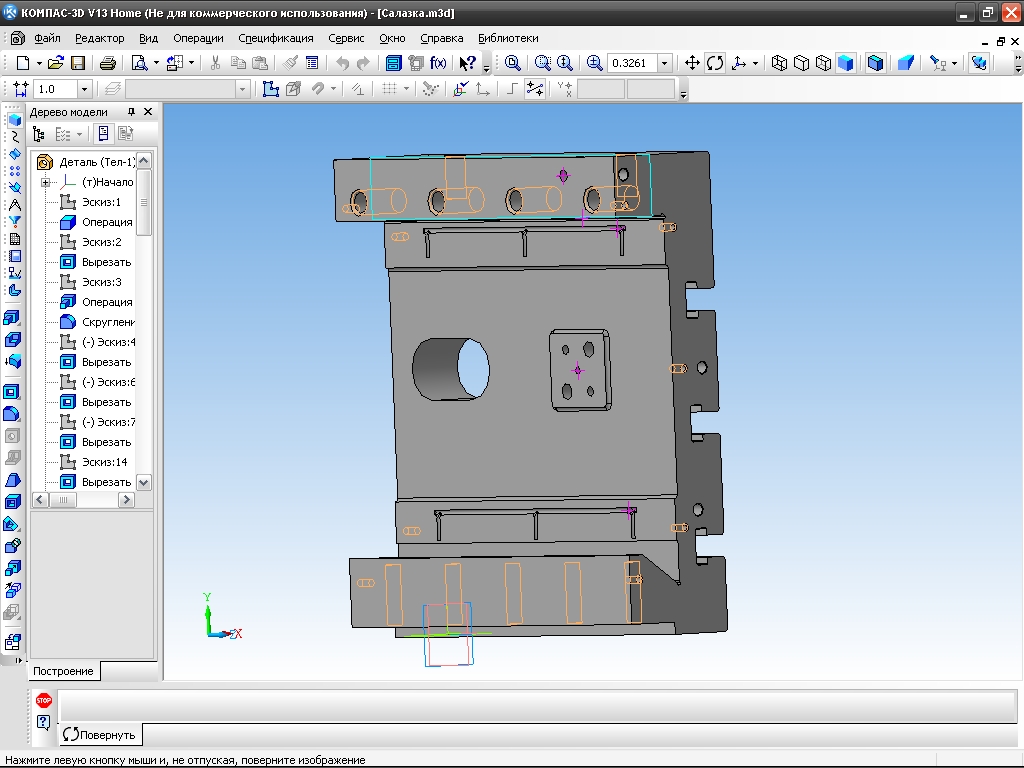Viewport: 1024px width, 768px height.
Task: Toggle perspective projection view
Action: [x=906, y=63]
